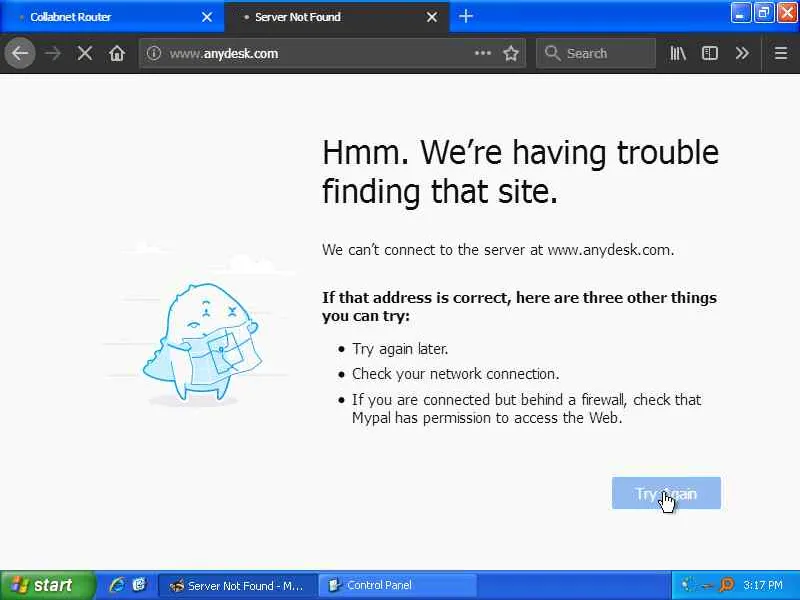Click 'Check your network connection.' text

tap(456, 374)
